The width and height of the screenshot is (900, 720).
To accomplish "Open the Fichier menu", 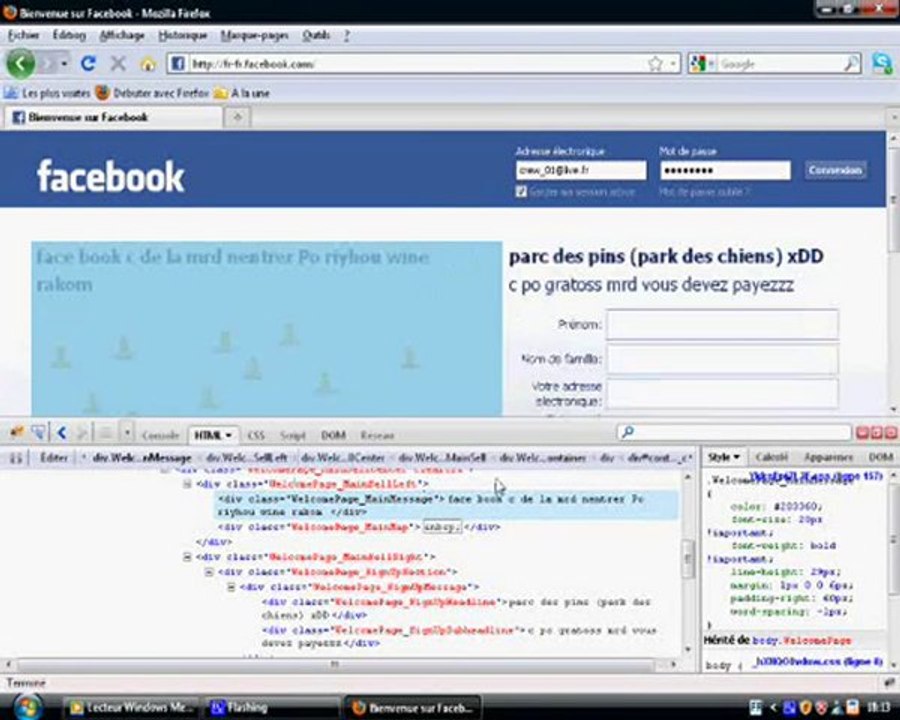I will [x=24, y=36].
